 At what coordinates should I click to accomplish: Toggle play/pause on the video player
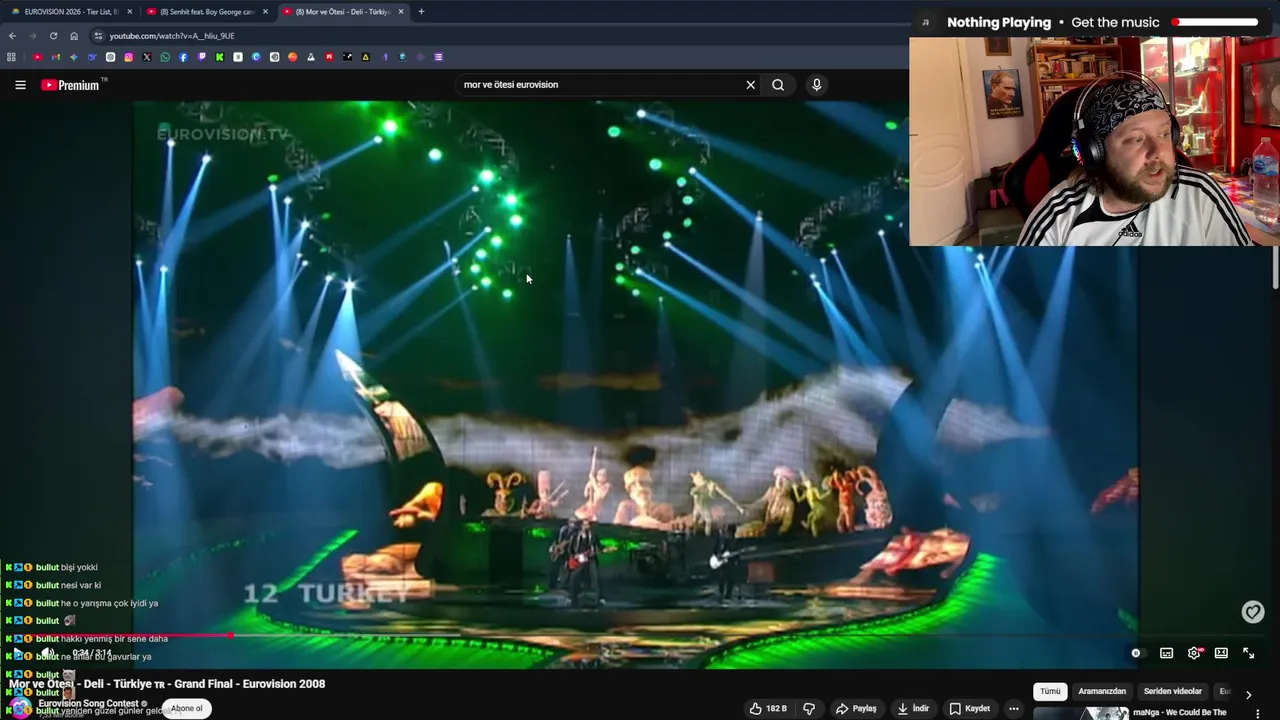pos(18,653)
